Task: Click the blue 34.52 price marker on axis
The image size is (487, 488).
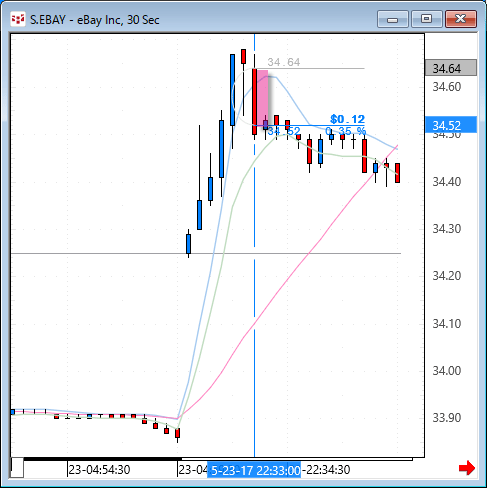Action: pos(451,125)
